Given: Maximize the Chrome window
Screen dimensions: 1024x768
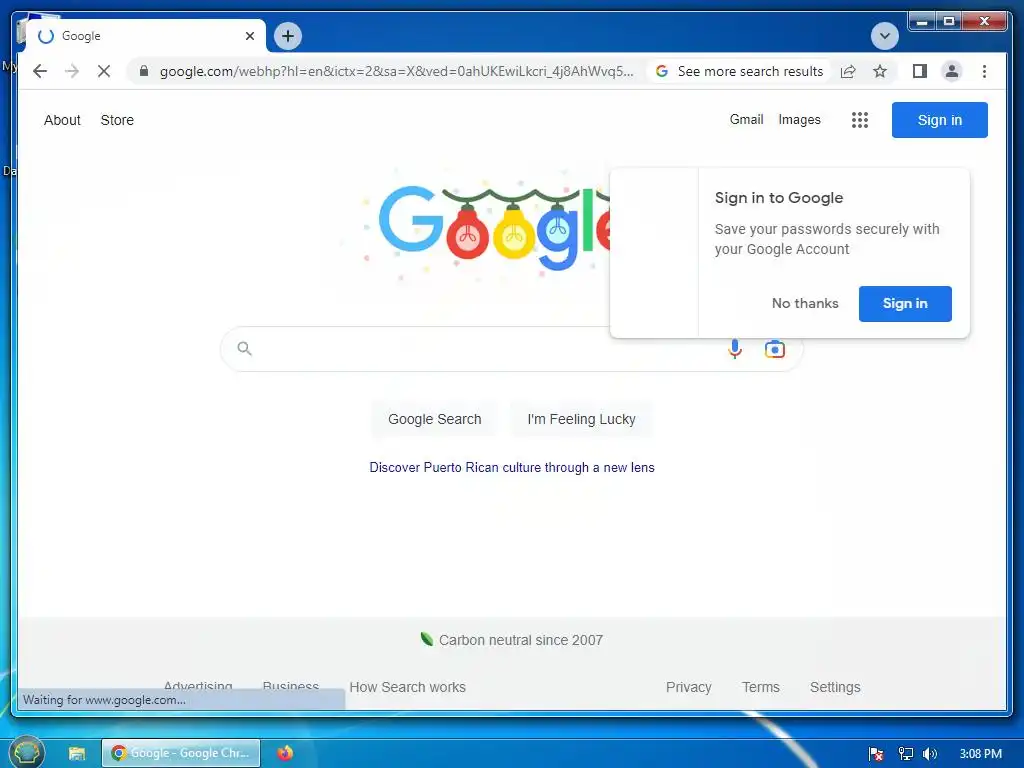Looking at the screenshot, I should tap(949, 22).
